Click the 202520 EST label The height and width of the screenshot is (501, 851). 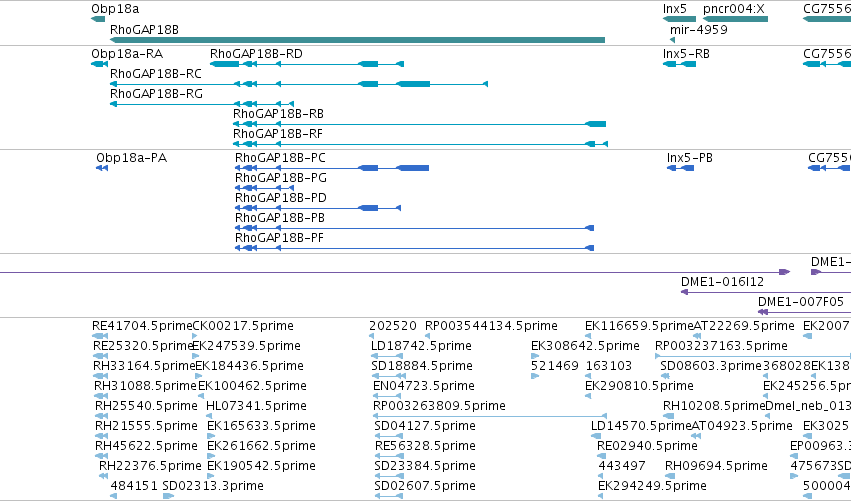pos(392,326)
